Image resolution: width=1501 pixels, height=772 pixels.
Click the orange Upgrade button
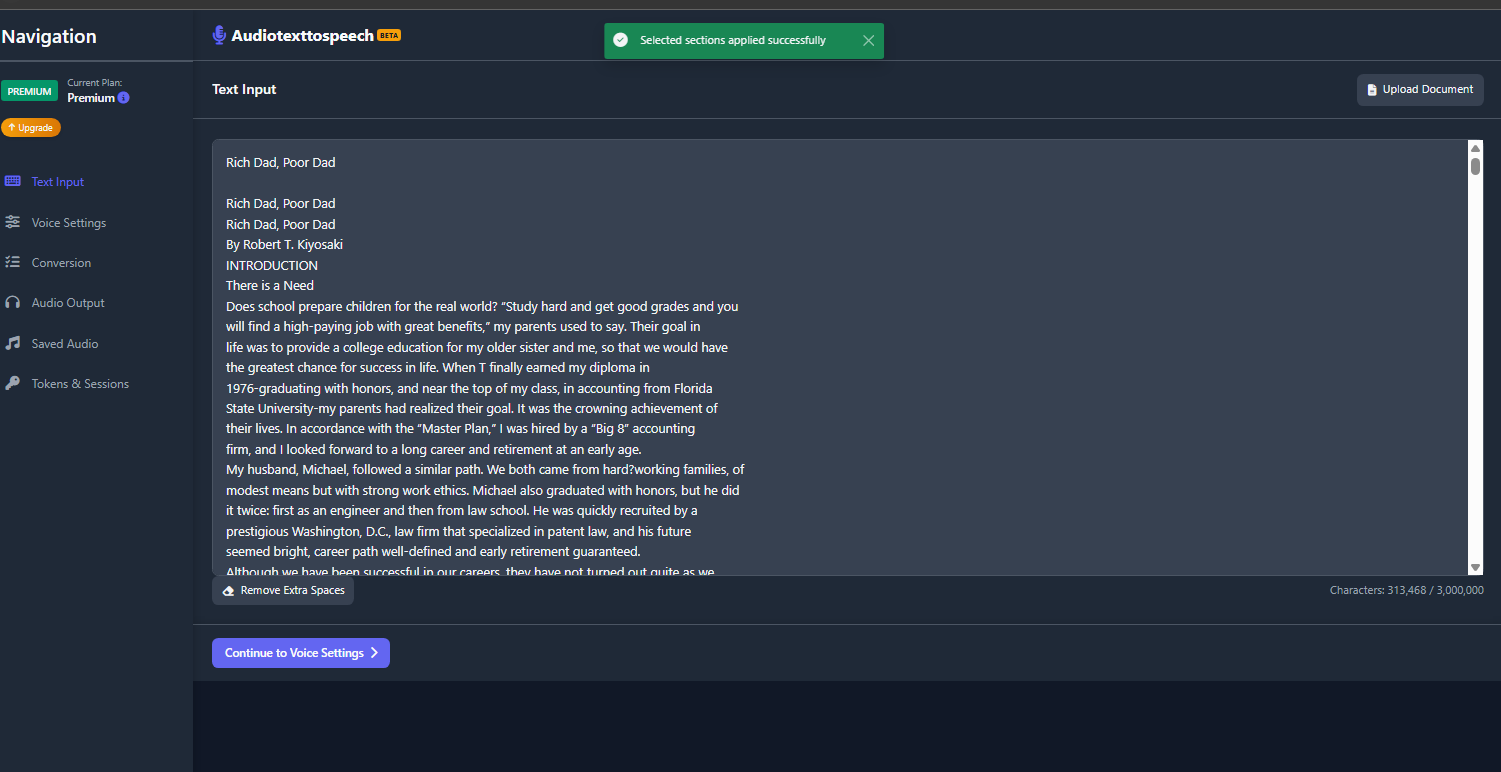[31, 128]
